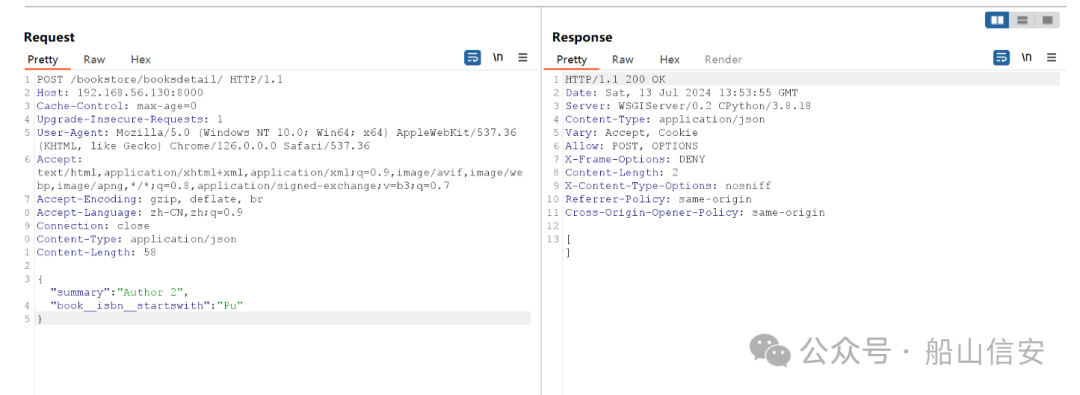Switch Request view to Raw tab
The height and width of the screenshot is (395, 1080).
click(94, 59)
